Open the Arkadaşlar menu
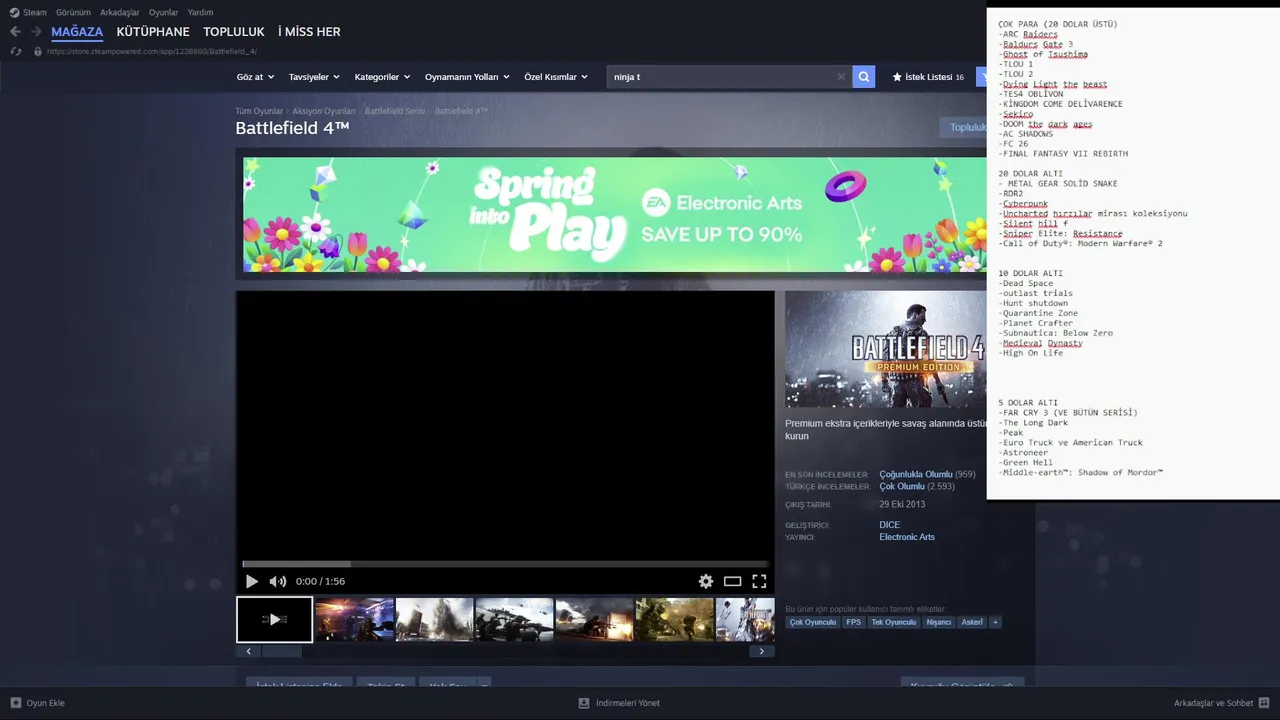1280x720 pixels. click(x=119, y=13)
